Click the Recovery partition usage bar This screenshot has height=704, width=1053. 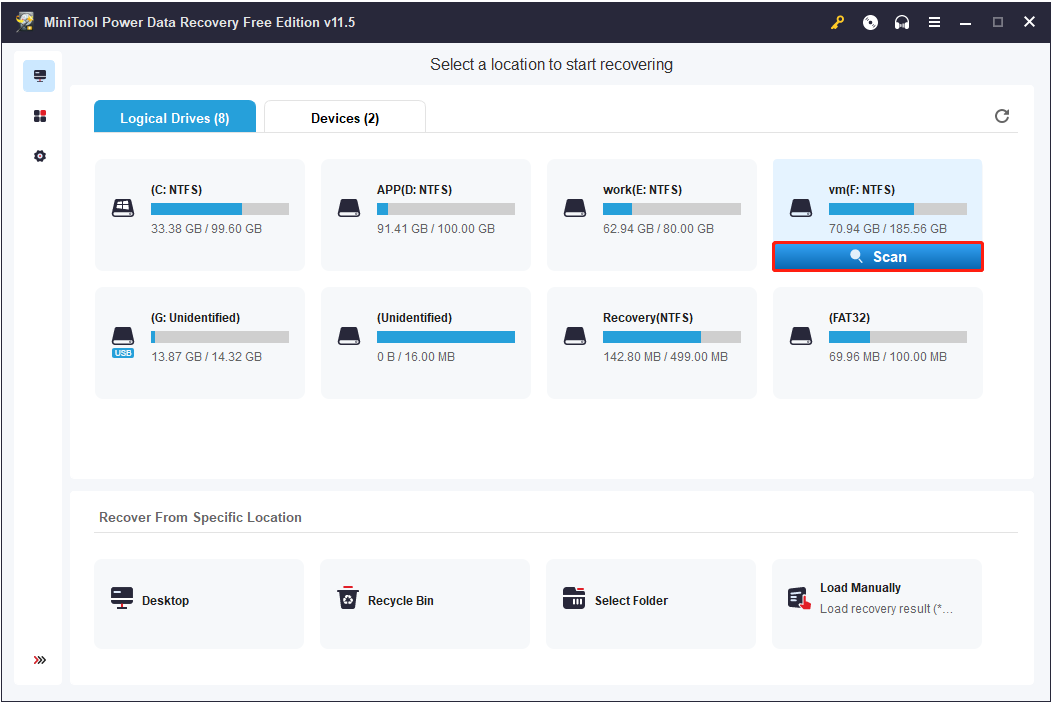coord(672,337)
